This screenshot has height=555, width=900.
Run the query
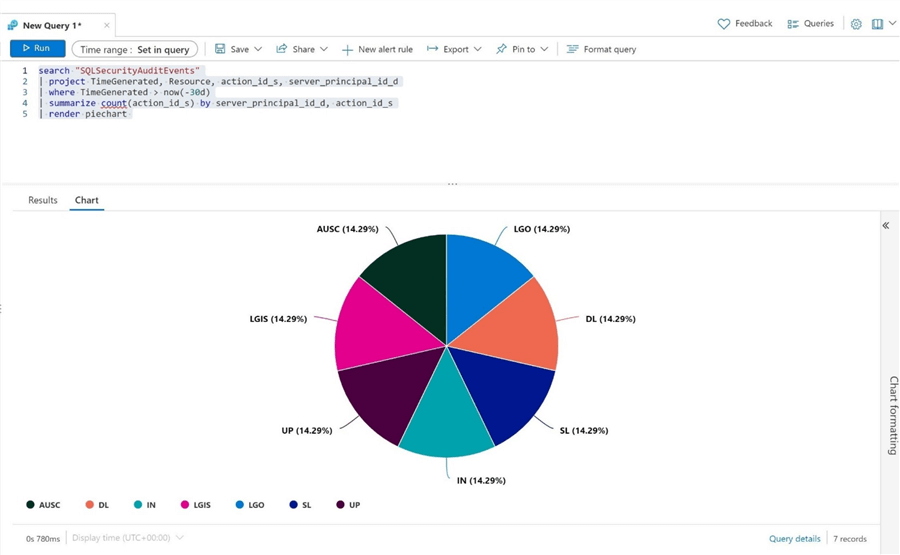click(x=37, y=48)
